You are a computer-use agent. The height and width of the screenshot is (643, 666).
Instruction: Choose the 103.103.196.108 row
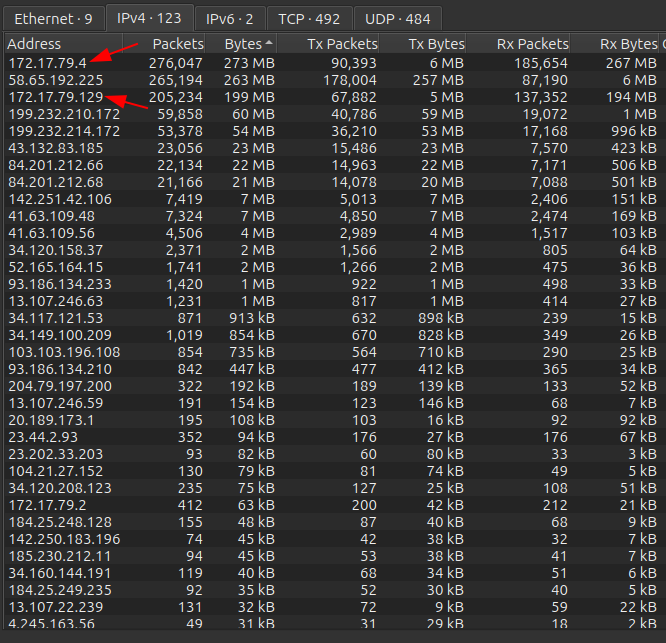coord(63,352)
